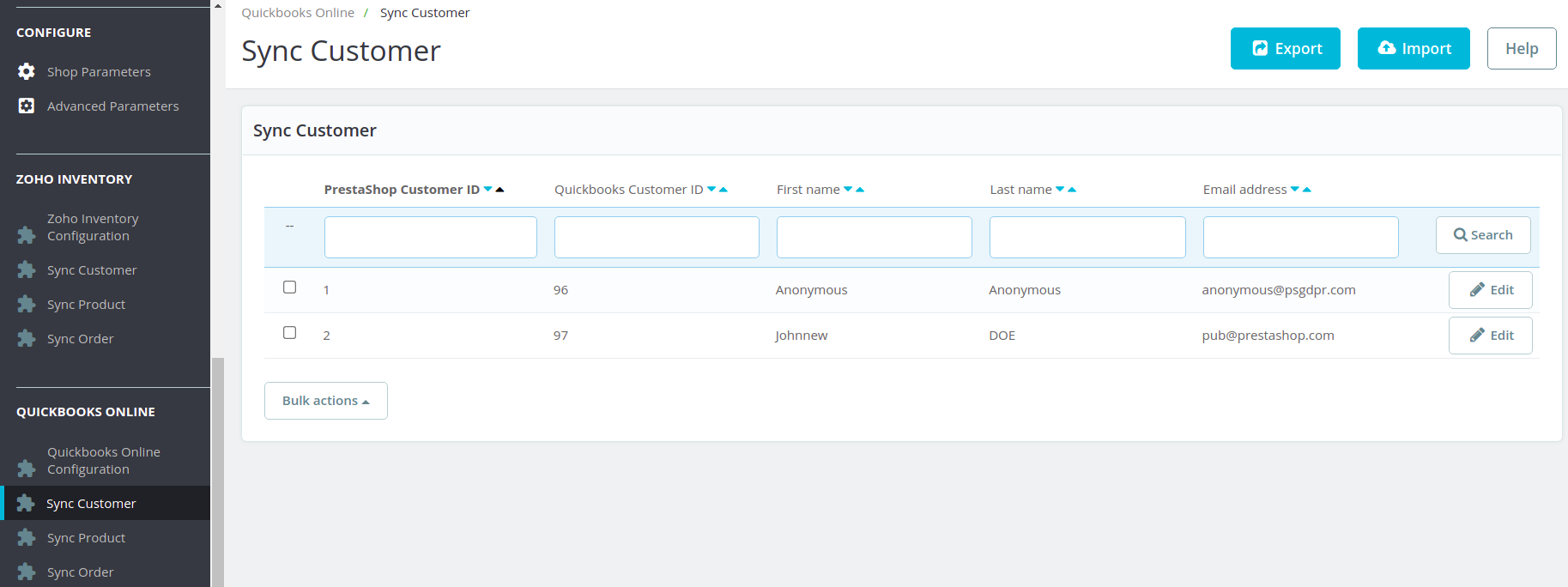
Task: Click Quickbooks Online breadcrumb link
Action: (298, 13)
